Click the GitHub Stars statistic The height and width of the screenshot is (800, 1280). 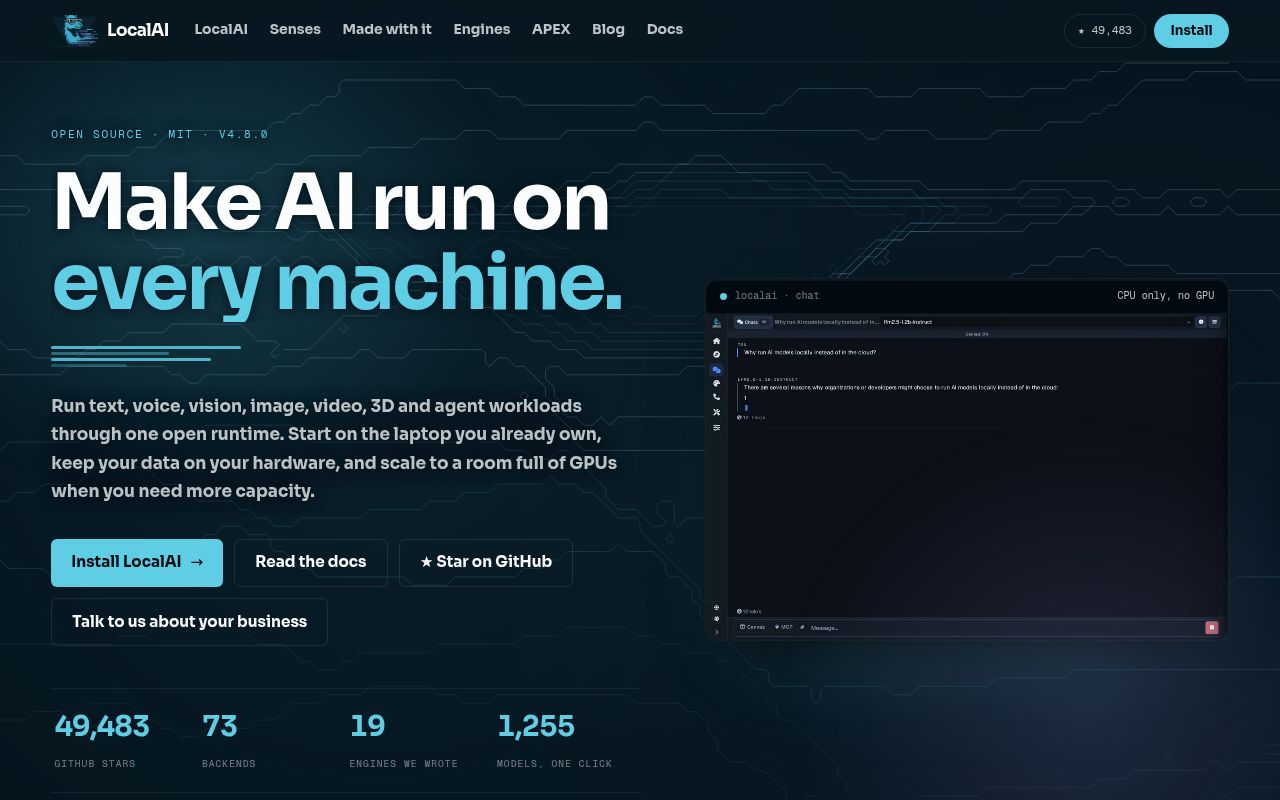tap(102, 740)
